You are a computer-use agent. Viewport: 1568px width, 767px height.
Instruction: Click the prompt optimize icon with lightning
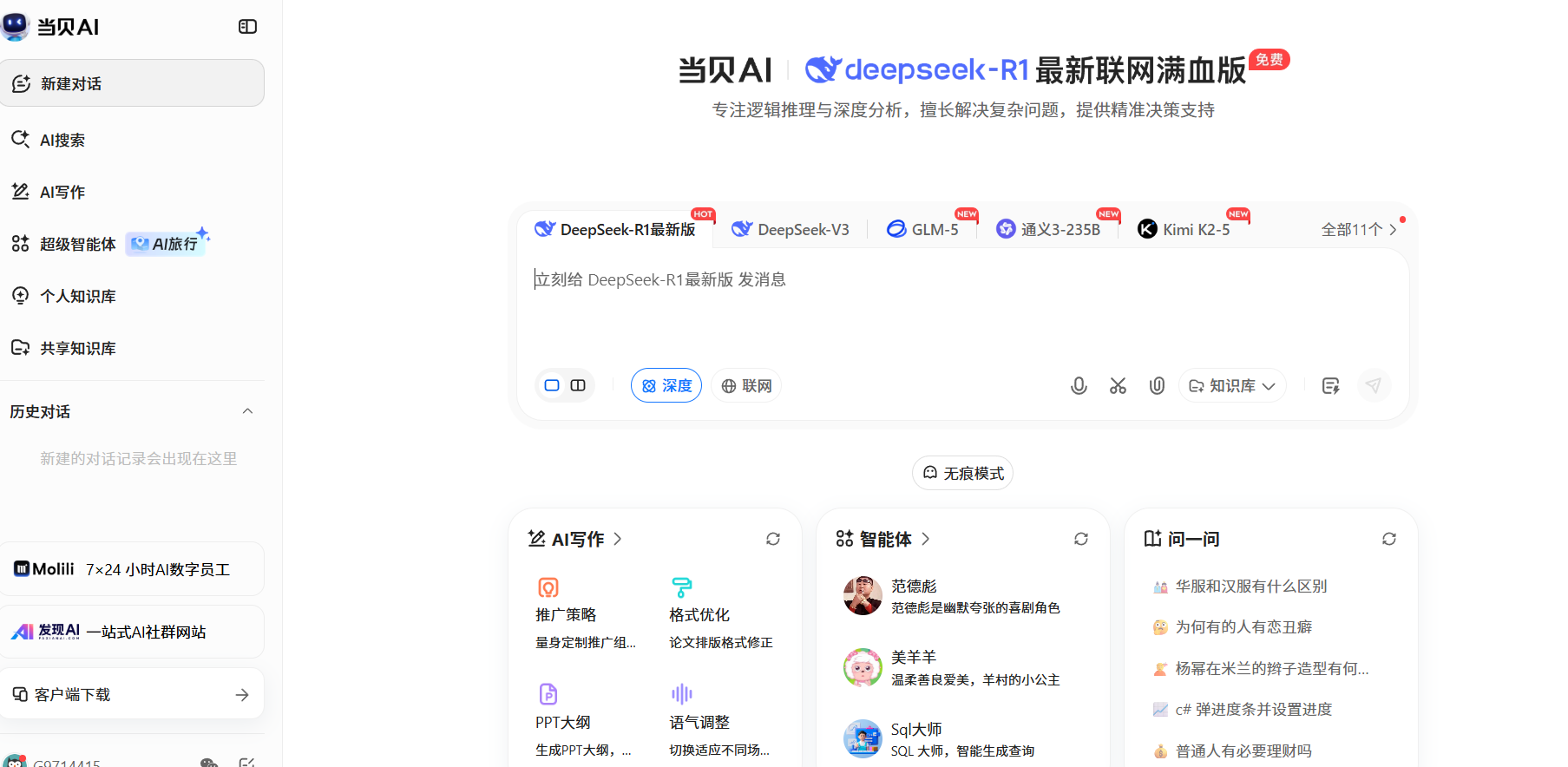pos(1330,386)
